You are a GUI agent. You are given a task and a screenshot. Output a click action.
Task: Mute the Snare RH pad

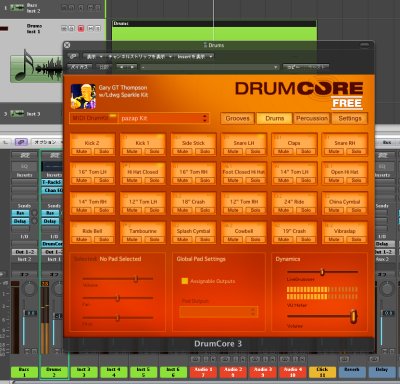coord(334,152)
